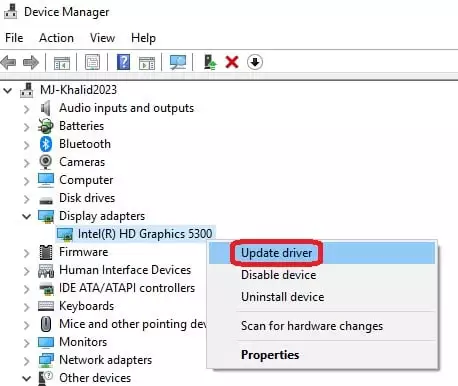Select the Network adapters label

coord(105,360)
